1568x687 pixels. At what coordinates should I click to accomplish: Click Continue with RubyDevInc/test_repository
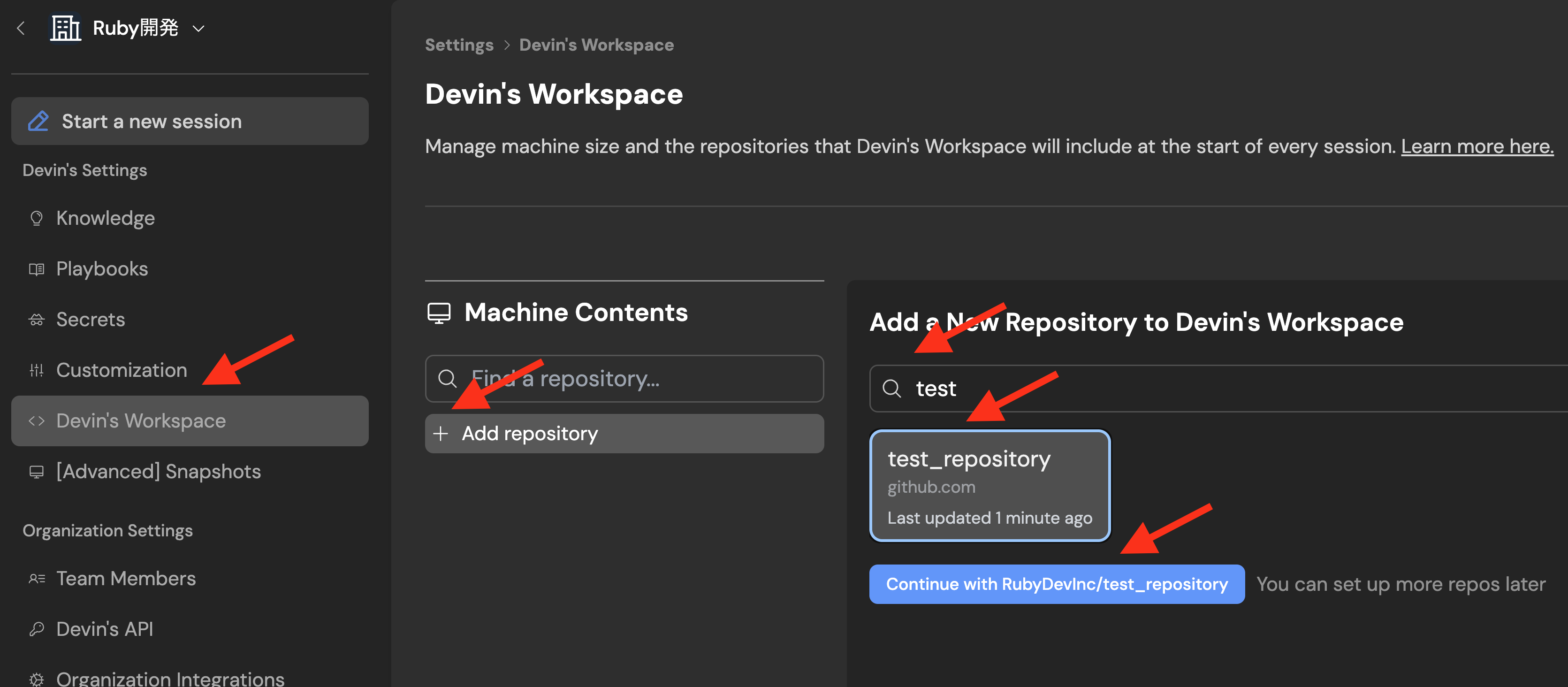click(x=1057, y=584)
